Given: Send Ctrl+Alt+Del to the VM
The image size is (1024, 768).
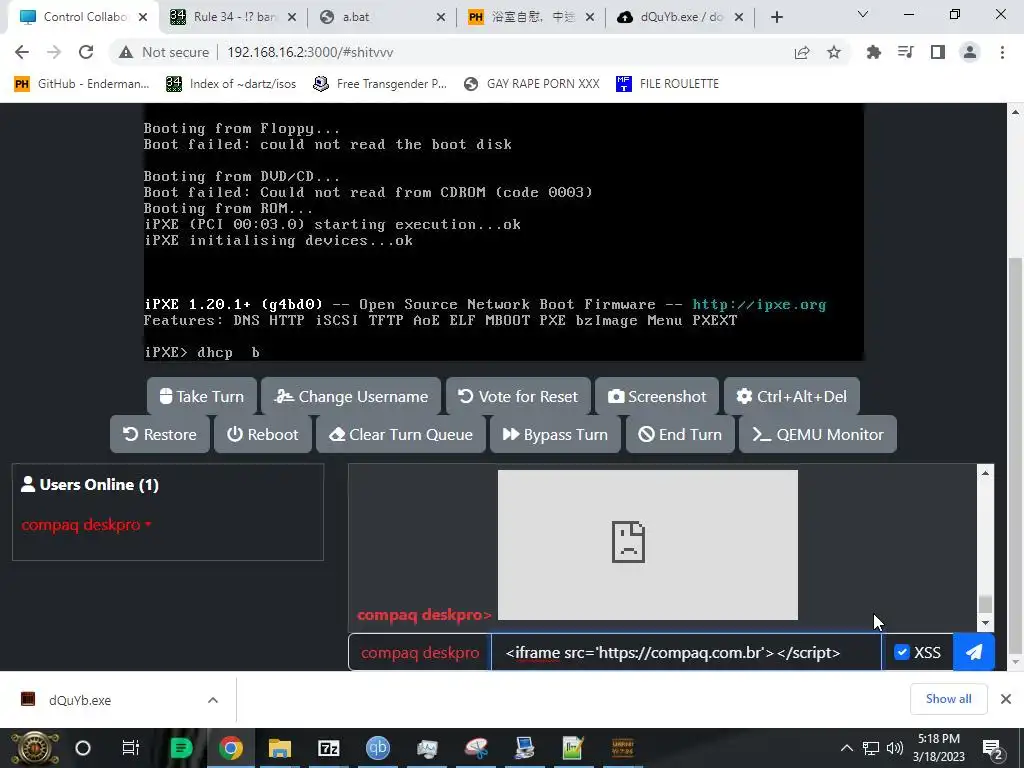Looking at the screenshot, I should coord(792,396).
